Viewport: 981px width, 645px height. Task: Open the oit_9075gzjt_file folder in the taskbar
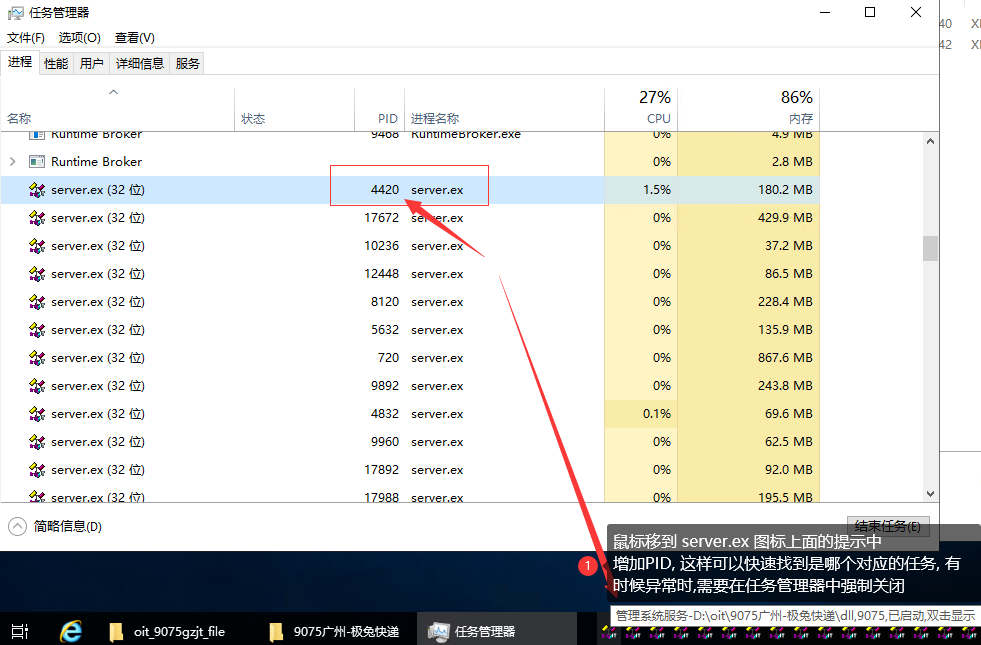[x=168, y=631]
